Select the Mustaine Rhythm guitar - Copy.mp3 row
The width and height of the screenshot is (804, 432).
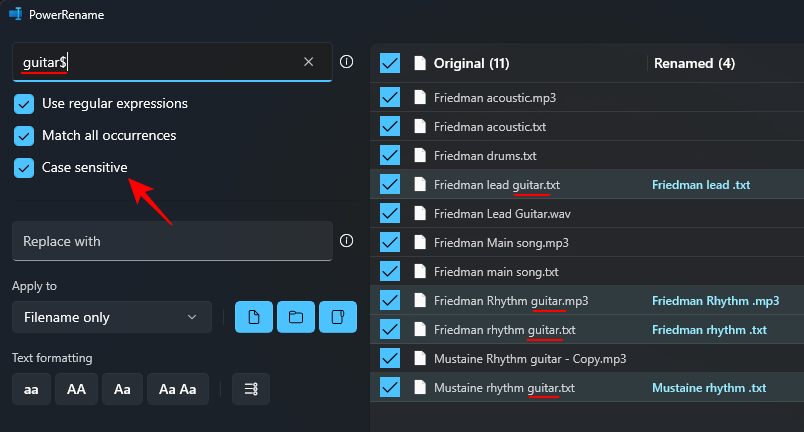pyautogui.click(x=587, y=359)
